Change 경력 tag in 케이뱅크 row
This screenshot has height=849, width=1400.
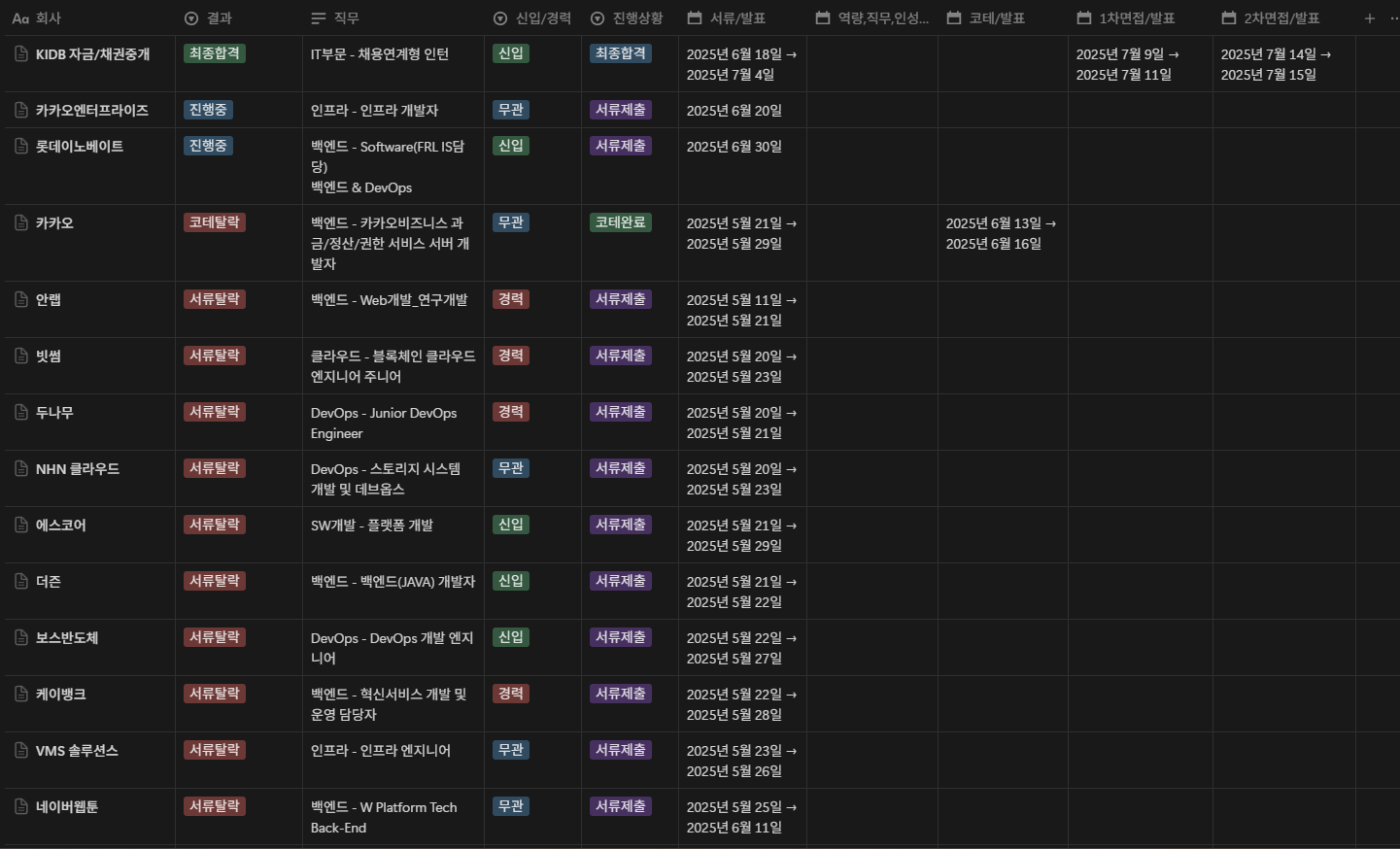point(511,694)
